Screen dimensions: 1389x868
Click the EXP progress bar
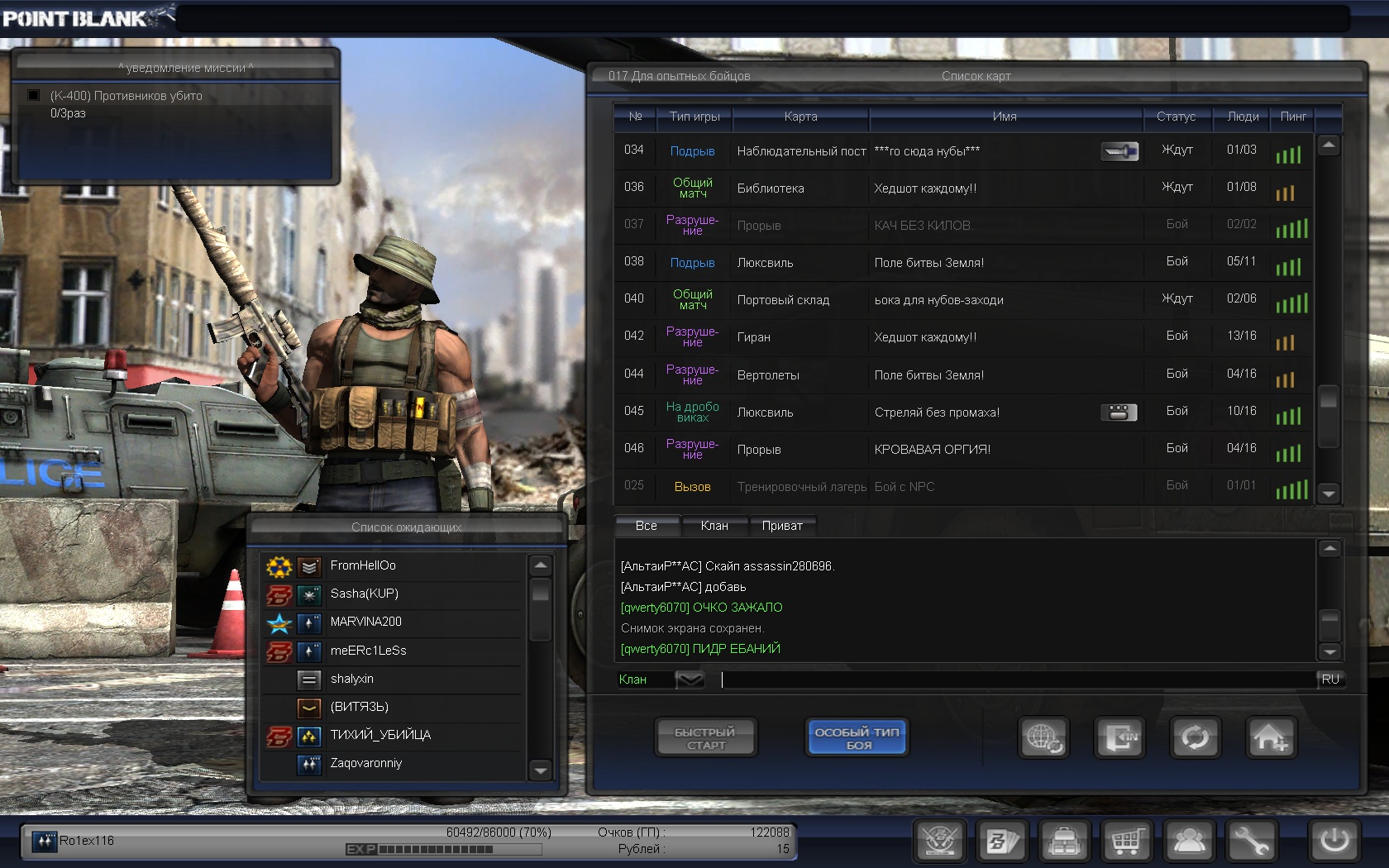point(443,849)
